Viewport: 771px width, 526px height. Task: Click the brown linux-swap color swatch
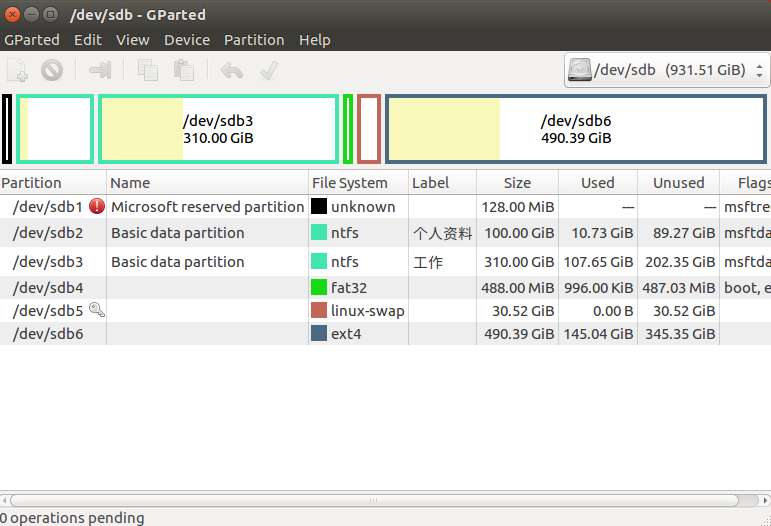pyautogui.click(x=319, y=310)
